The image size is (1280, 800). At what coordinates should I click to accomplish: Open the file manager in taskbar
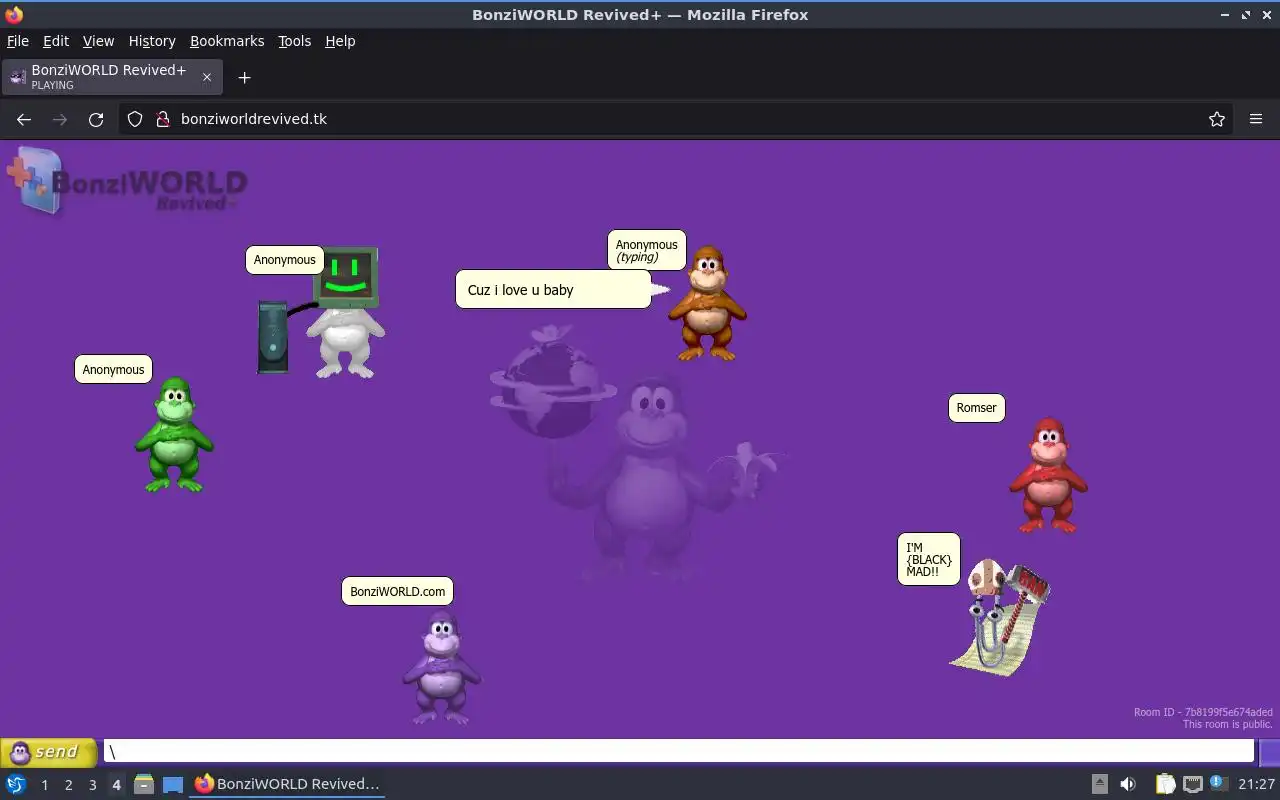[x=143, y=784]
